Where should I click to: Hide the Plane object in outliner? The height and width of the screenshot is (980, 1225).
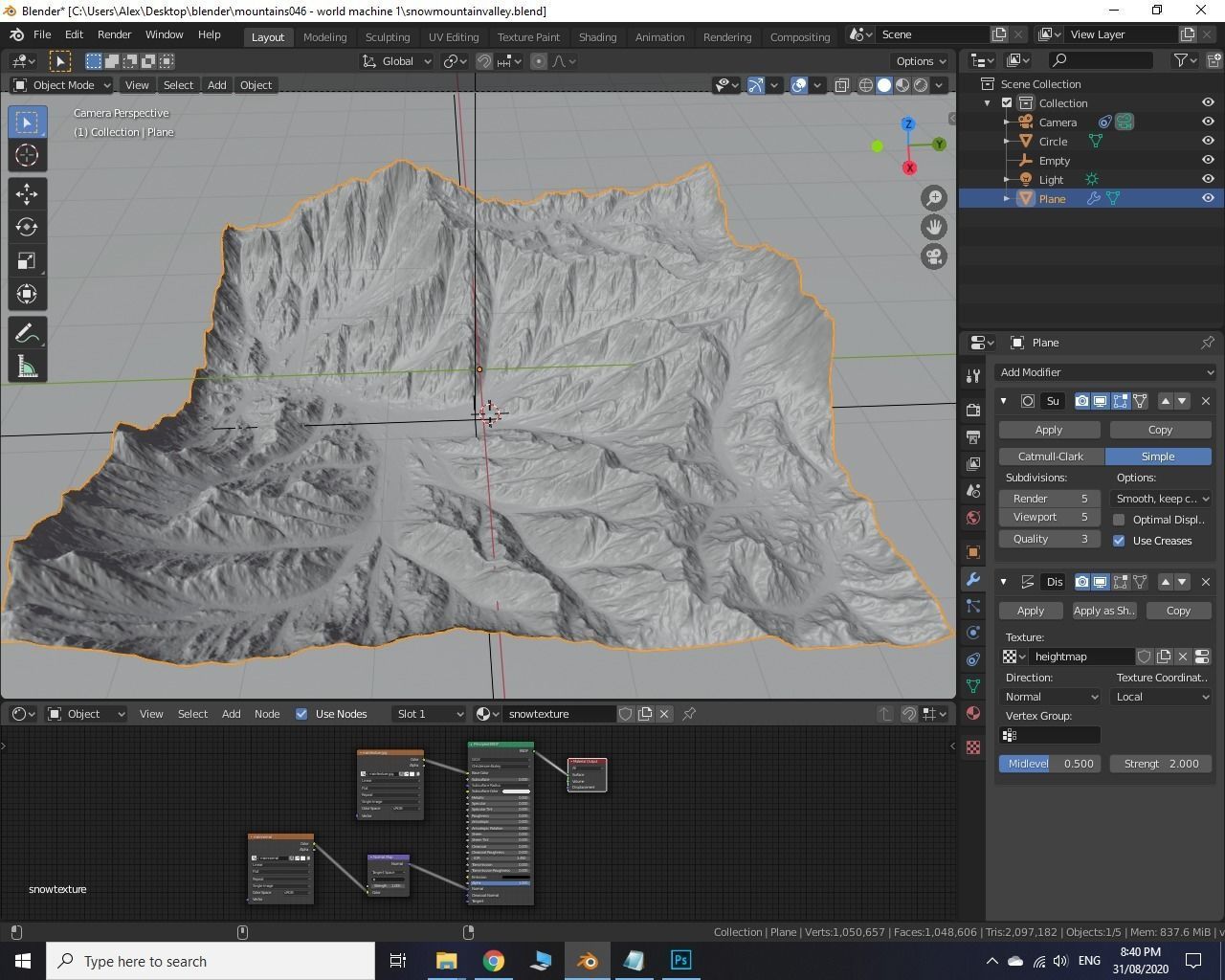click(1208, 198)
